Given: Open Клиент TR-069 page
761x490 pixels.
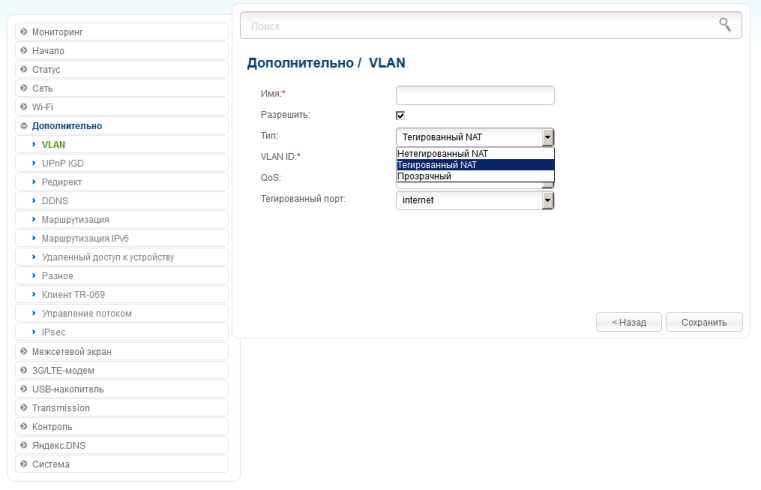Looking at the screenshot, I should click(122, 294).
